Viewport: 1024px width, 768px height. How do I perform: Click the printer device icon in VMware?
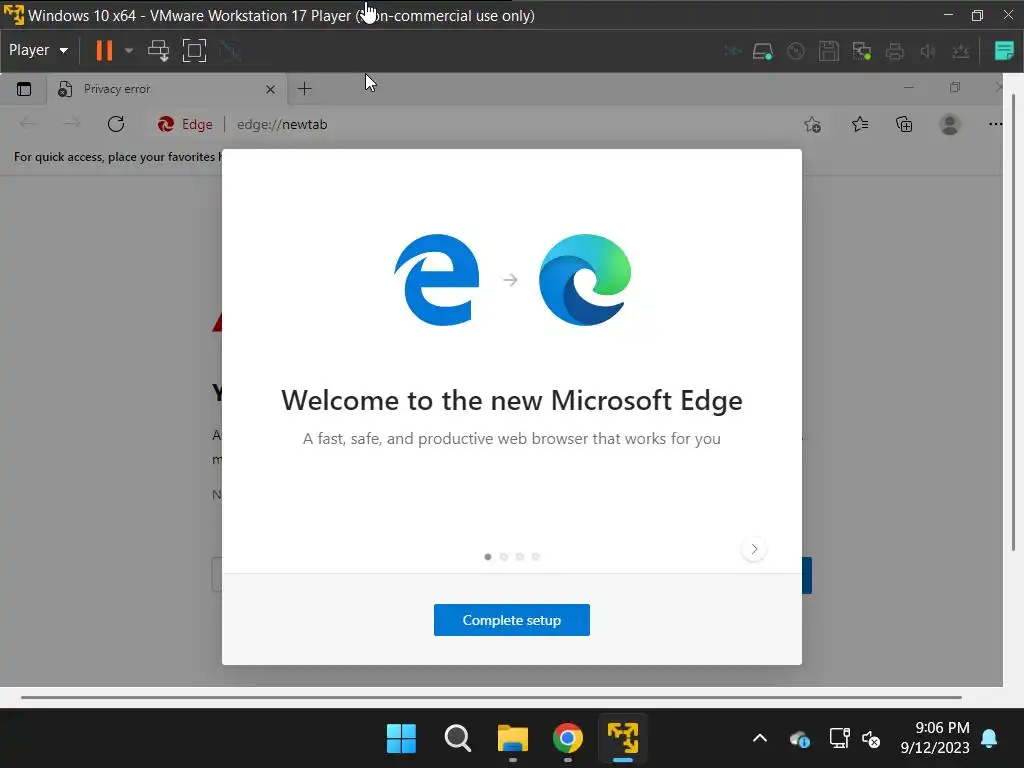pos(895,51)
